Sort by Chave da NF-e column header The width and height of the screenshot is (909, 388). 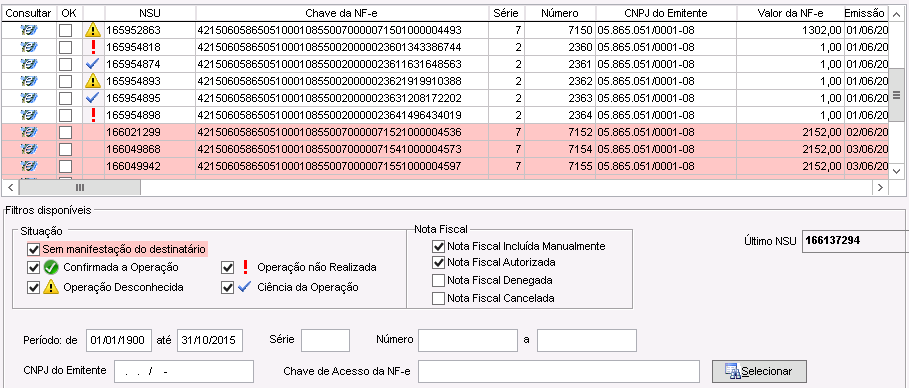(x=343, y=13)
